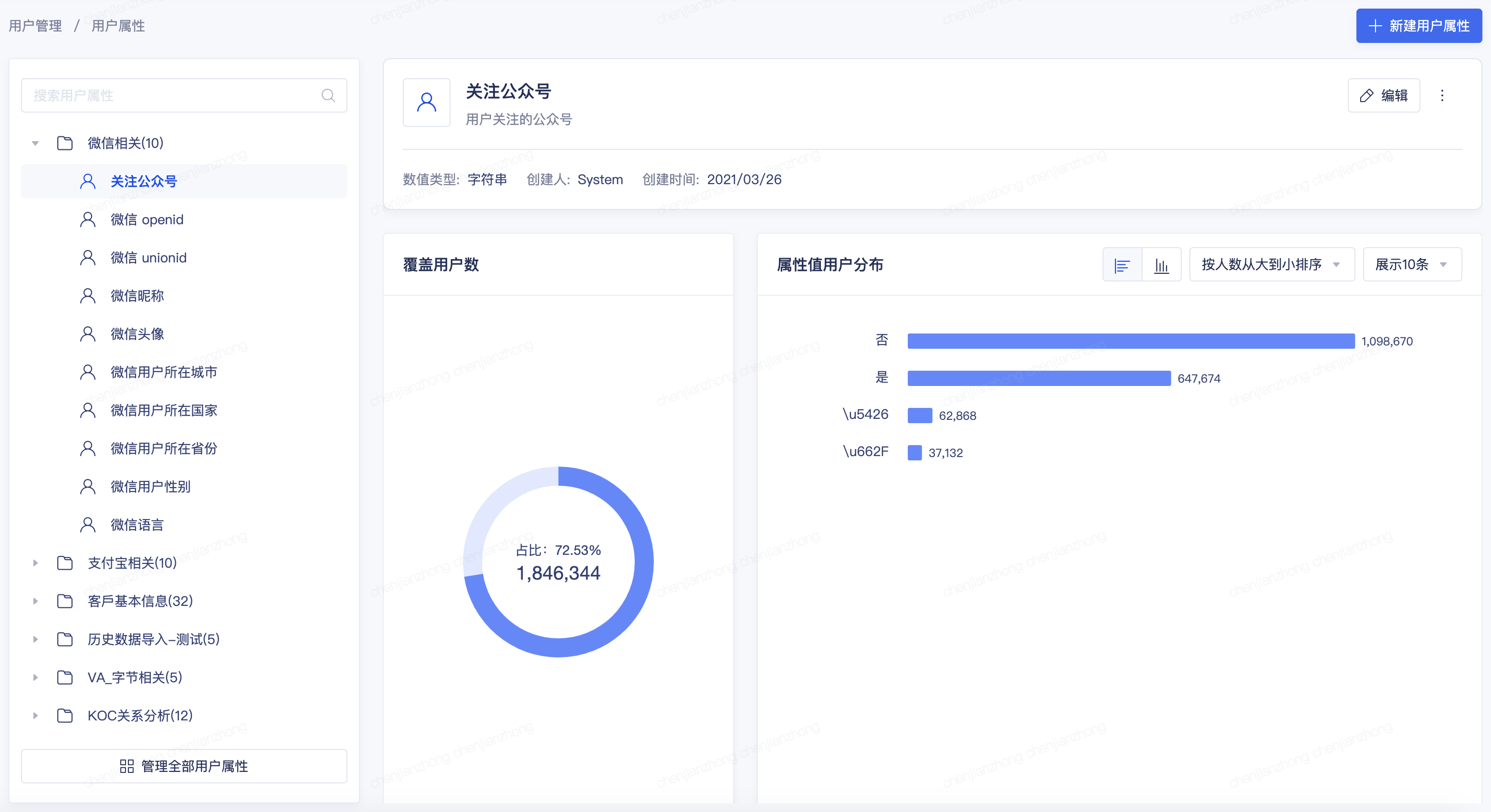Click the user icon beside 微信头像

point(87,334)
